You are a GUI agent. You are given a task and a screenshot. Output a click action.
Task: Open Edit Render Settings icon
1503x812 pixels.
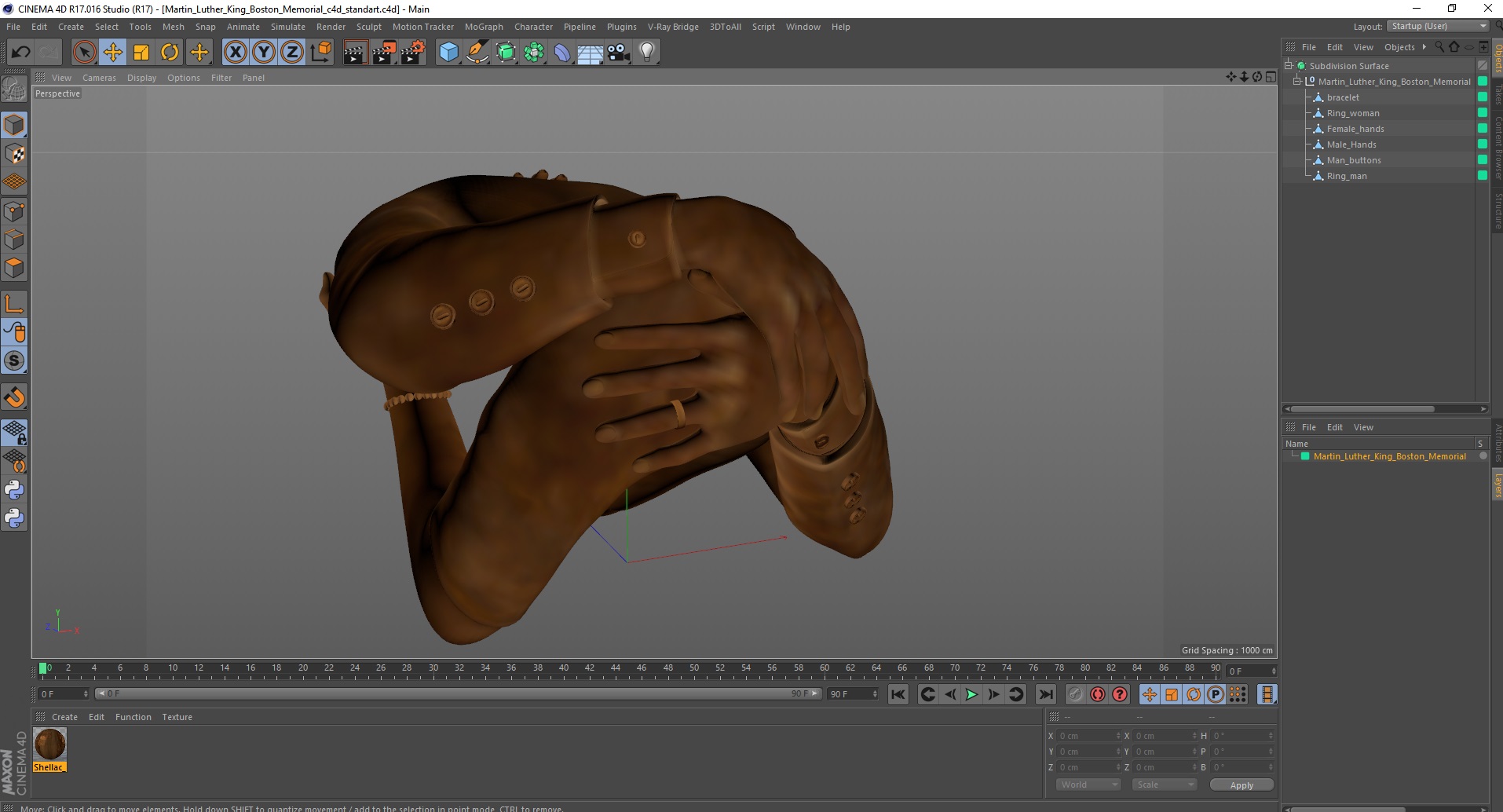coord(413,53)
